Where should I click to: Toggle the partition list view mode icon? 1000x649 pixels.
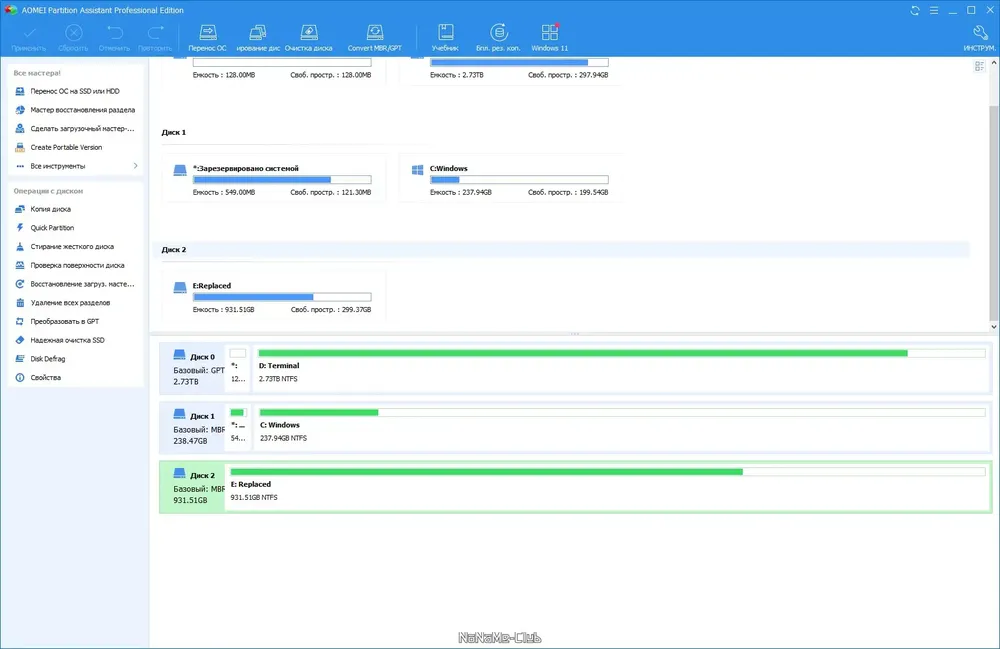pos(980,66)
